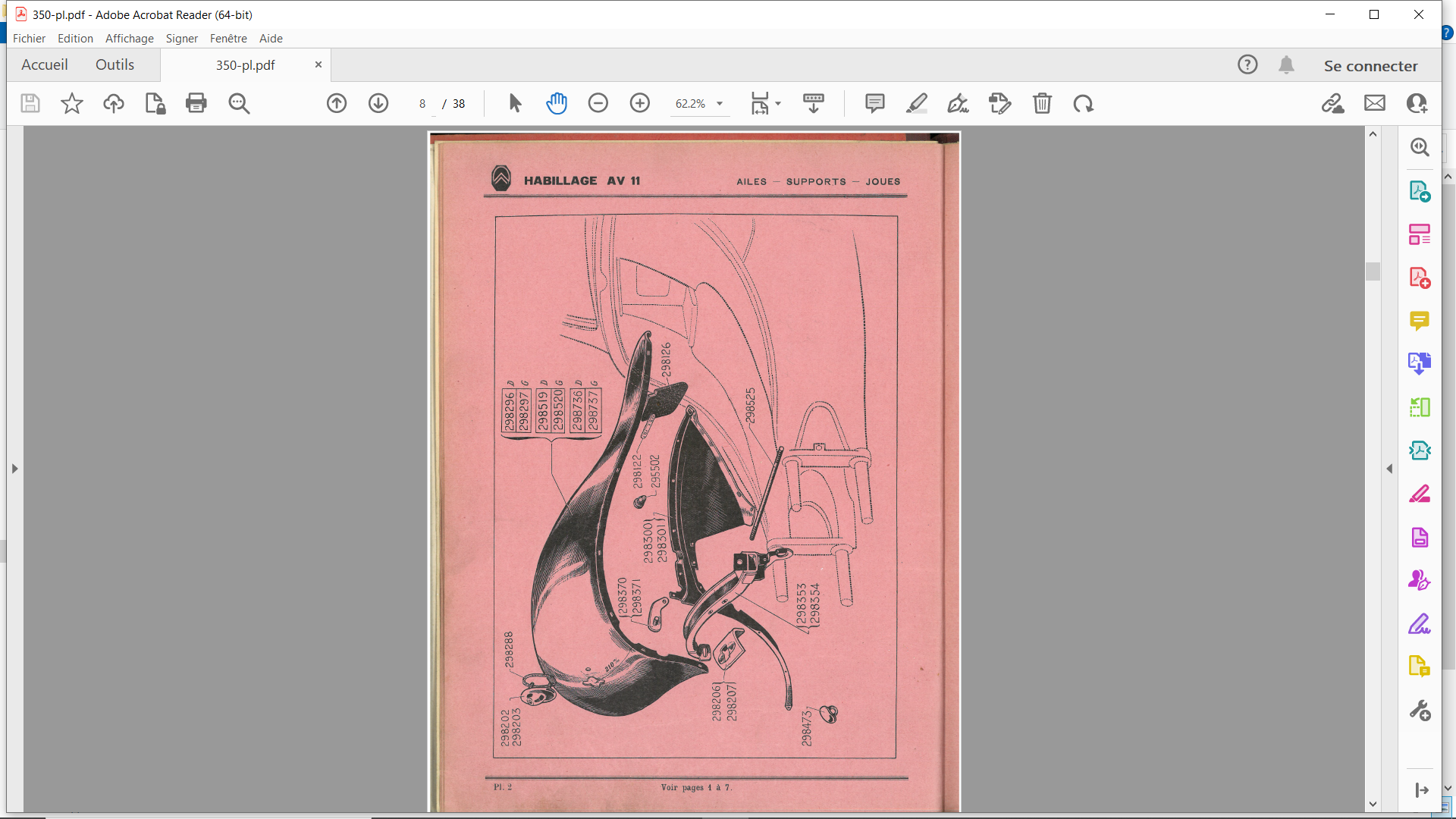
Task: Zoom out with the minus button
Action: (x=598, y=103)
